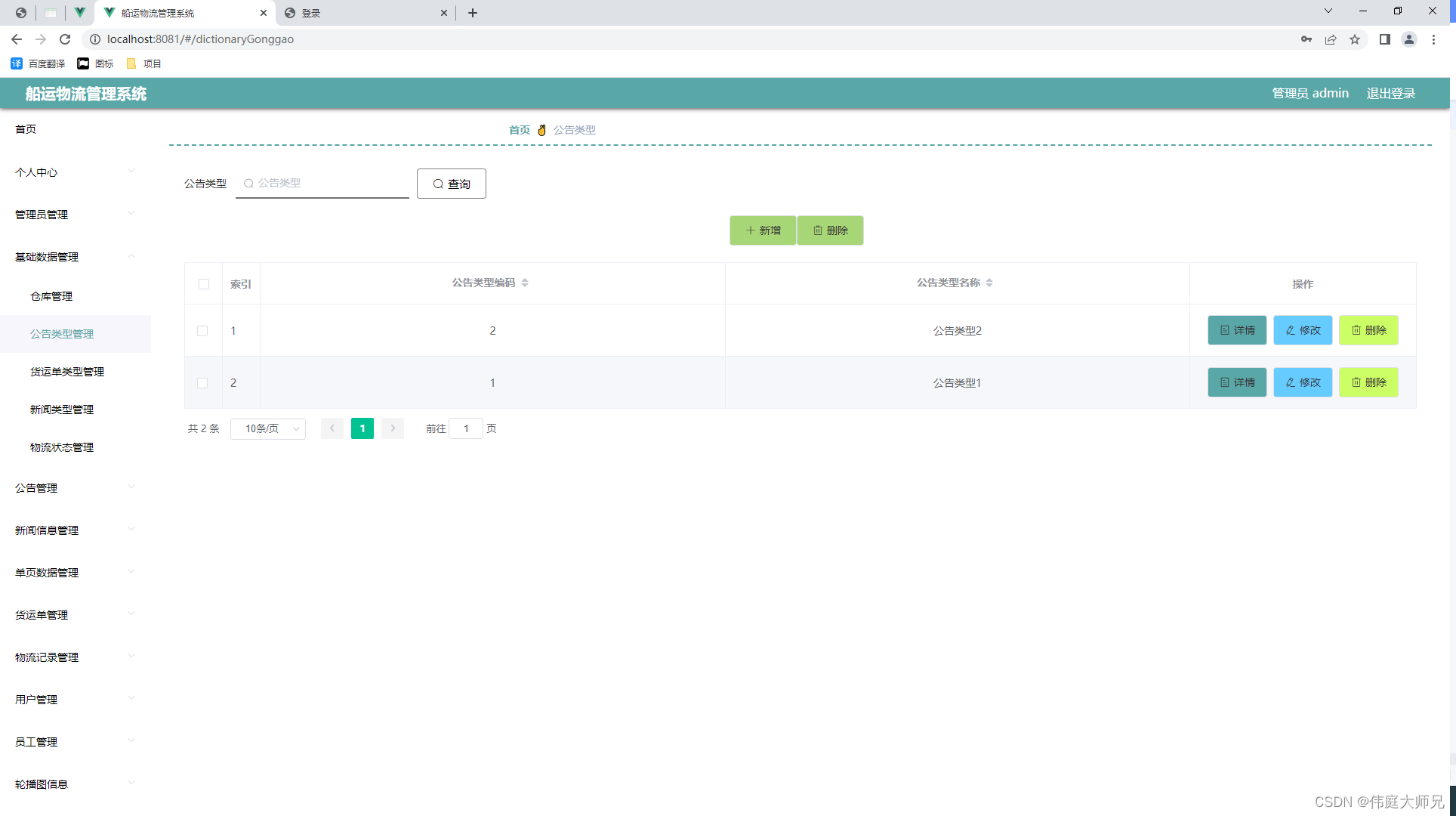
Task: Focus the 公告类型 search input field
Action: click(x=322, y=183)
